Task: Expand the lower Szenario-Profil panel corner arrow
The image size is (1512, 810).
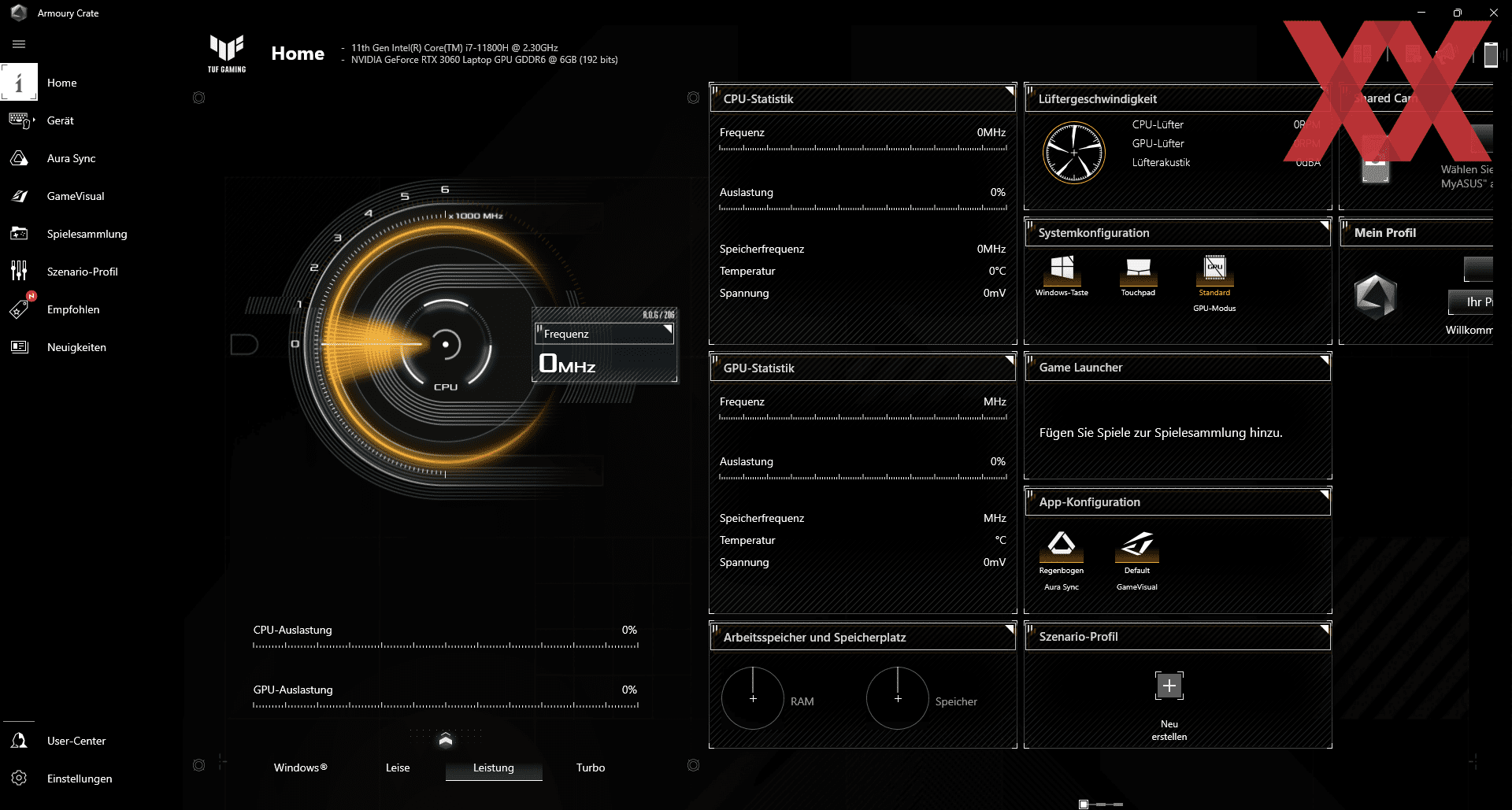Action: tap(1324, 630)
